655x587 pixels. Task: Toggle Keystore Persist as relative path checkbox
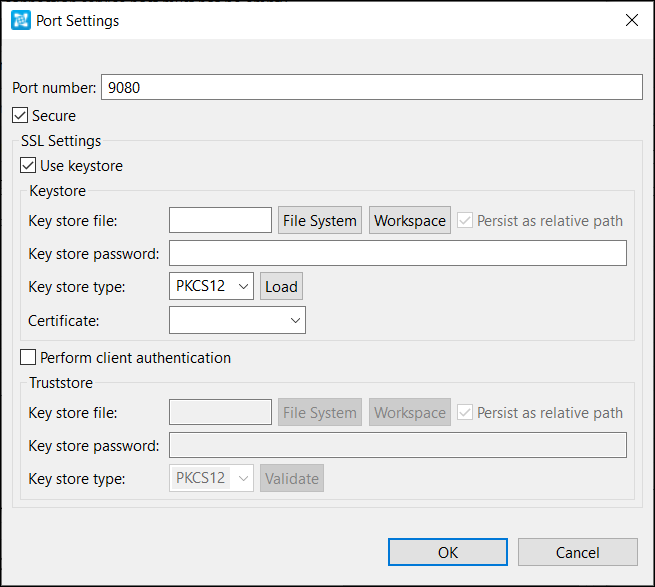pos(465,220)
